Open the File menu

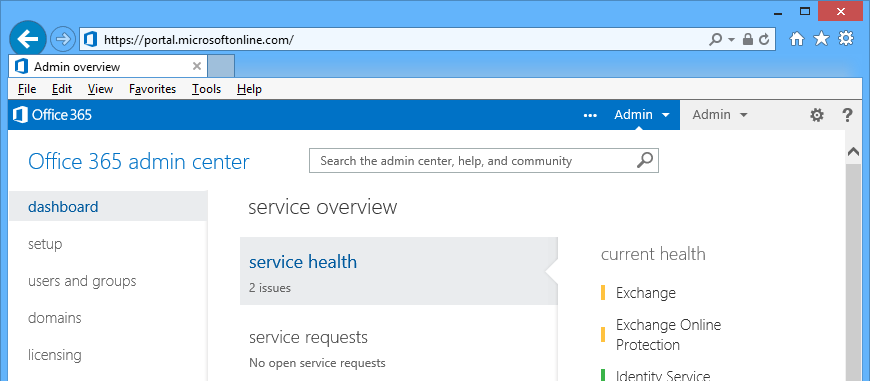pos(27,89)
